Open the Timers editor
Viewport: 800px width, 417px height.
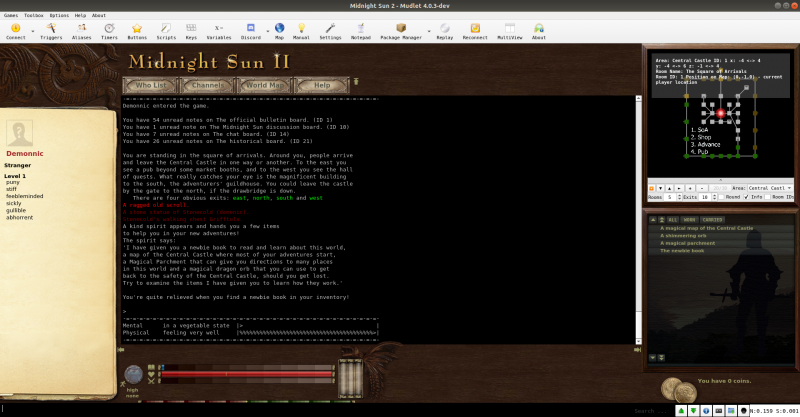(109, 31)
